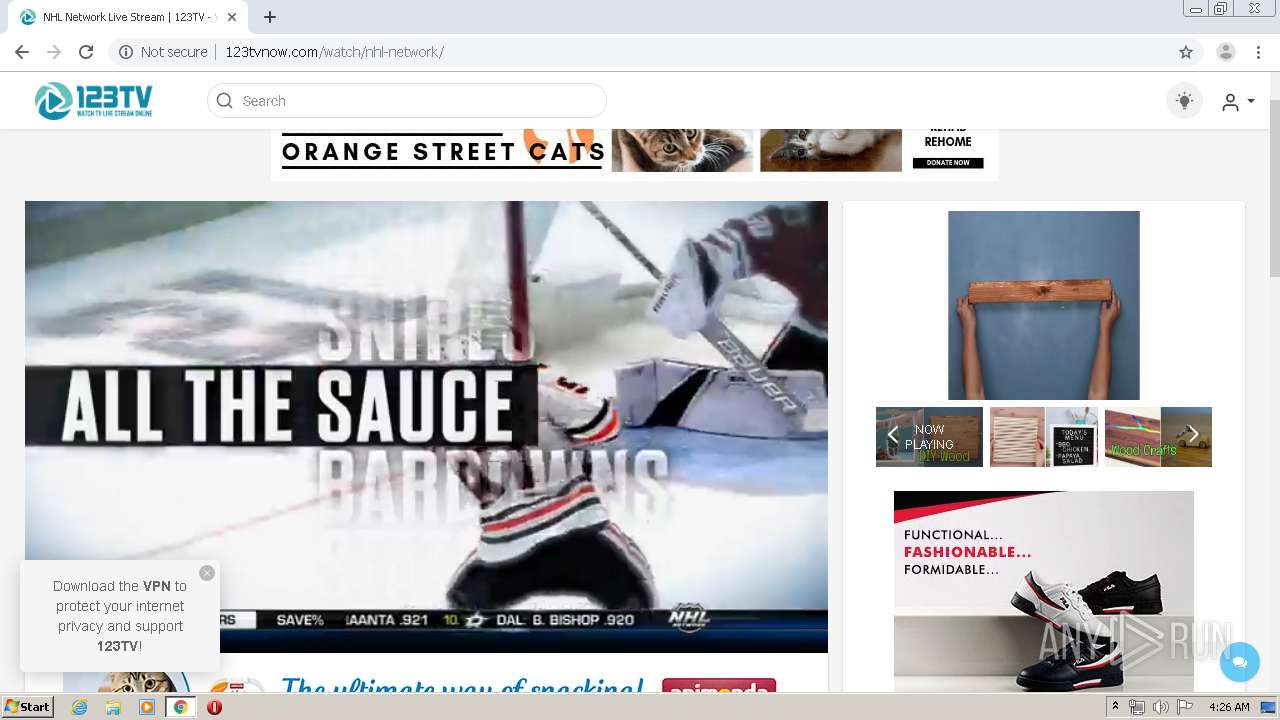1280x720 pixels.
Task: Close the VPN download popup
Action: click(x=207, y=573)
